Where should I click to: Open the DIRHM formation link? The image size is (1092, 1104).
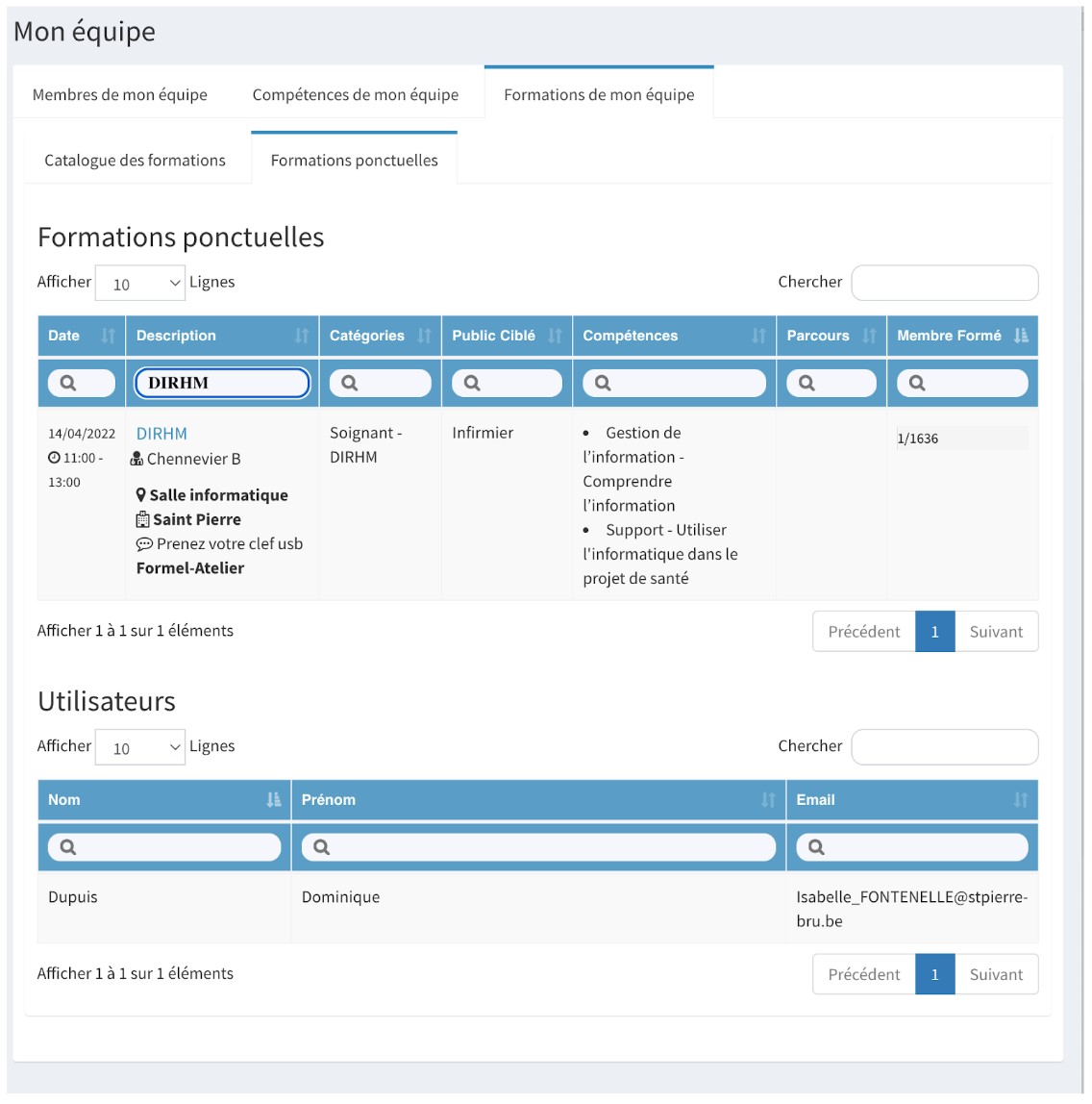coord(161,434)
